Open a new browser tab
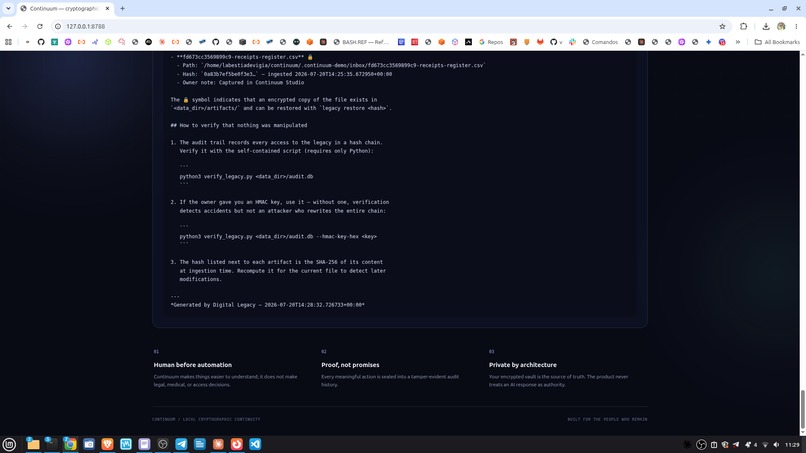This screenshot has width=806, height=453. coord(122,8)
